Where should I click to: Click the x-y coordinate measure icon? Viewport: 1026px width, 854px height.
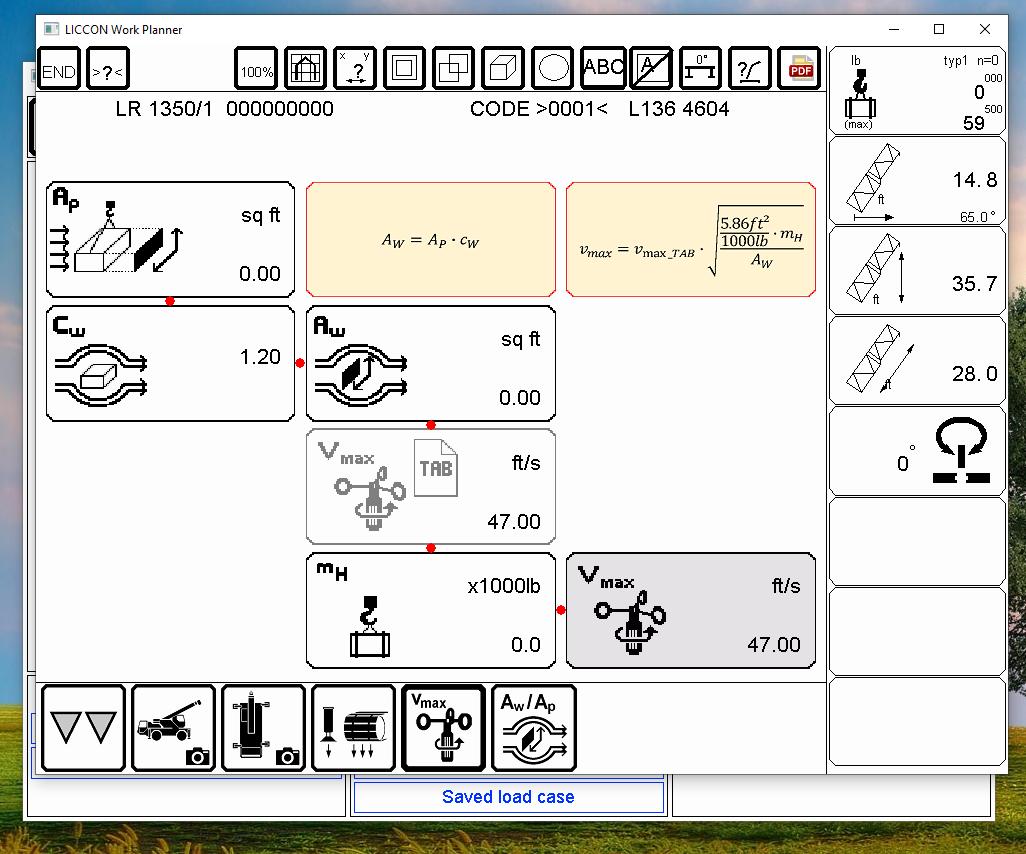tap(355, 69)
